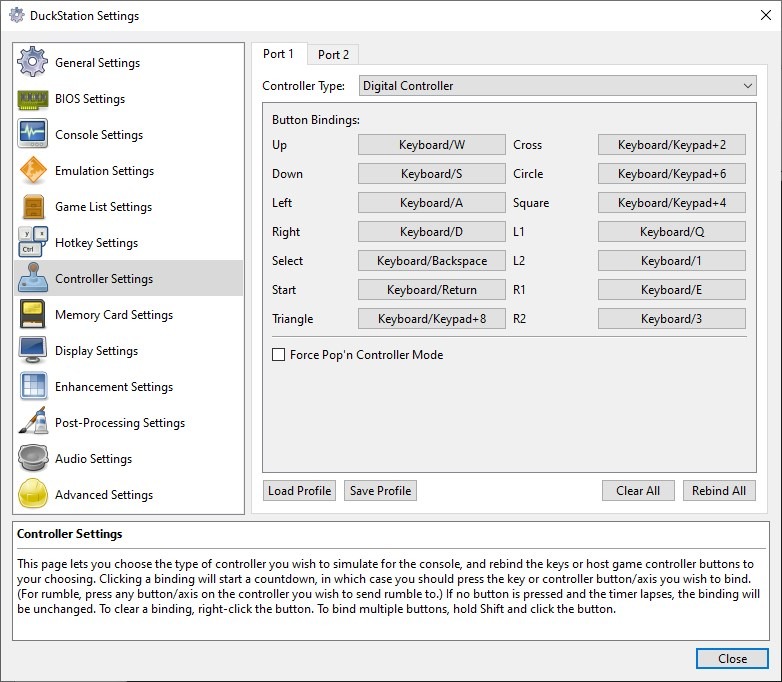Enable Force Pop'n Controller Mode checkbox

[279, 355]
